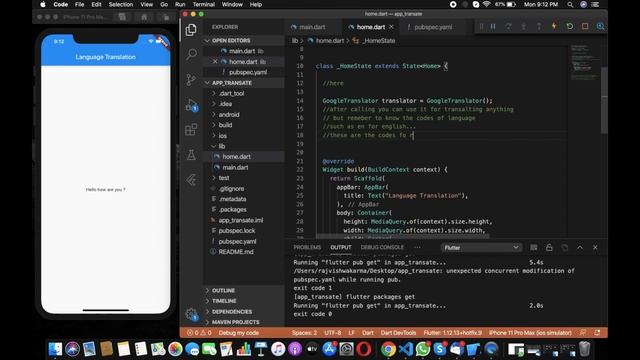Open the Selection menu in menu bar

[x=120, y=4]
